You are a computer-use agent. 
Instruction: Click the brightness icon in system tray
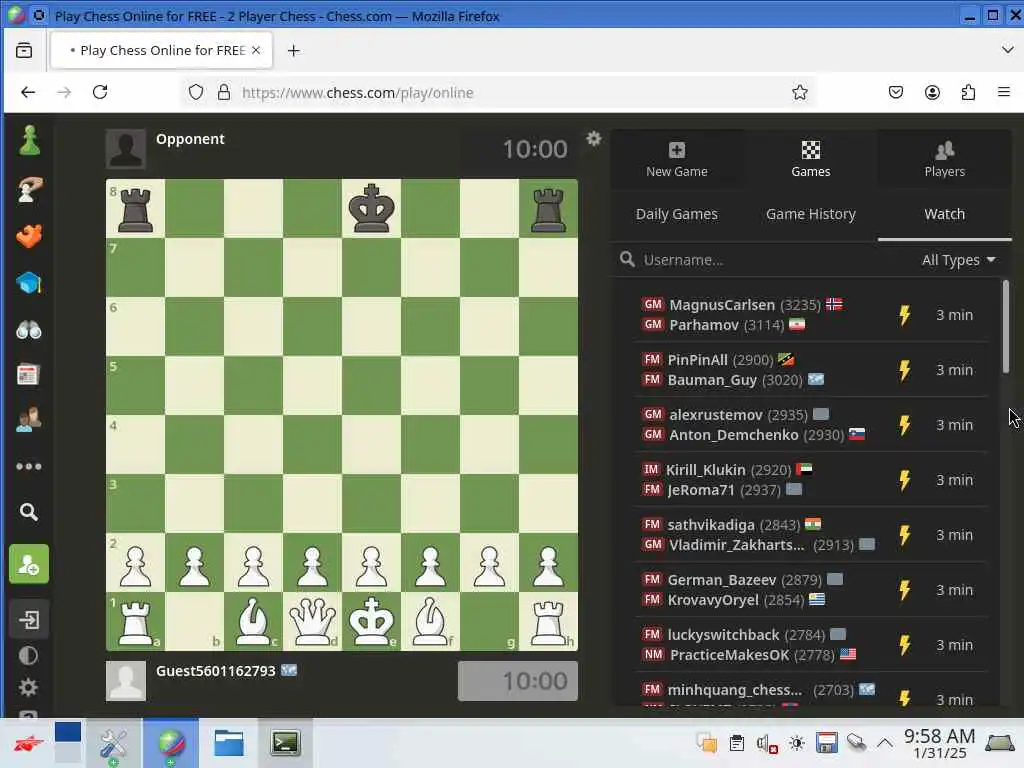[x=797, y=743]
